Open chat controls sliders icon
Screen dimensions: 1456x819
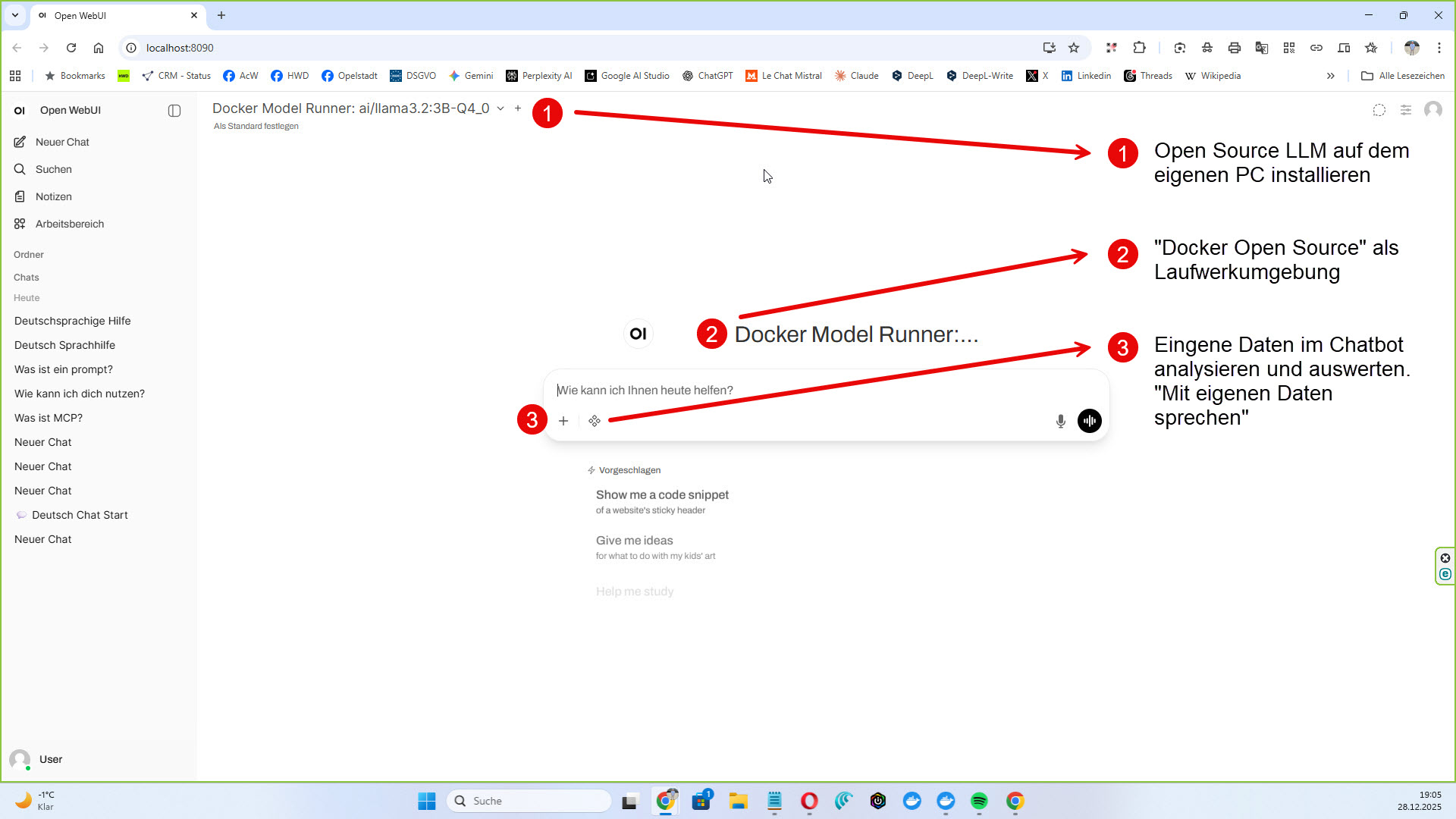(1405, 110)
